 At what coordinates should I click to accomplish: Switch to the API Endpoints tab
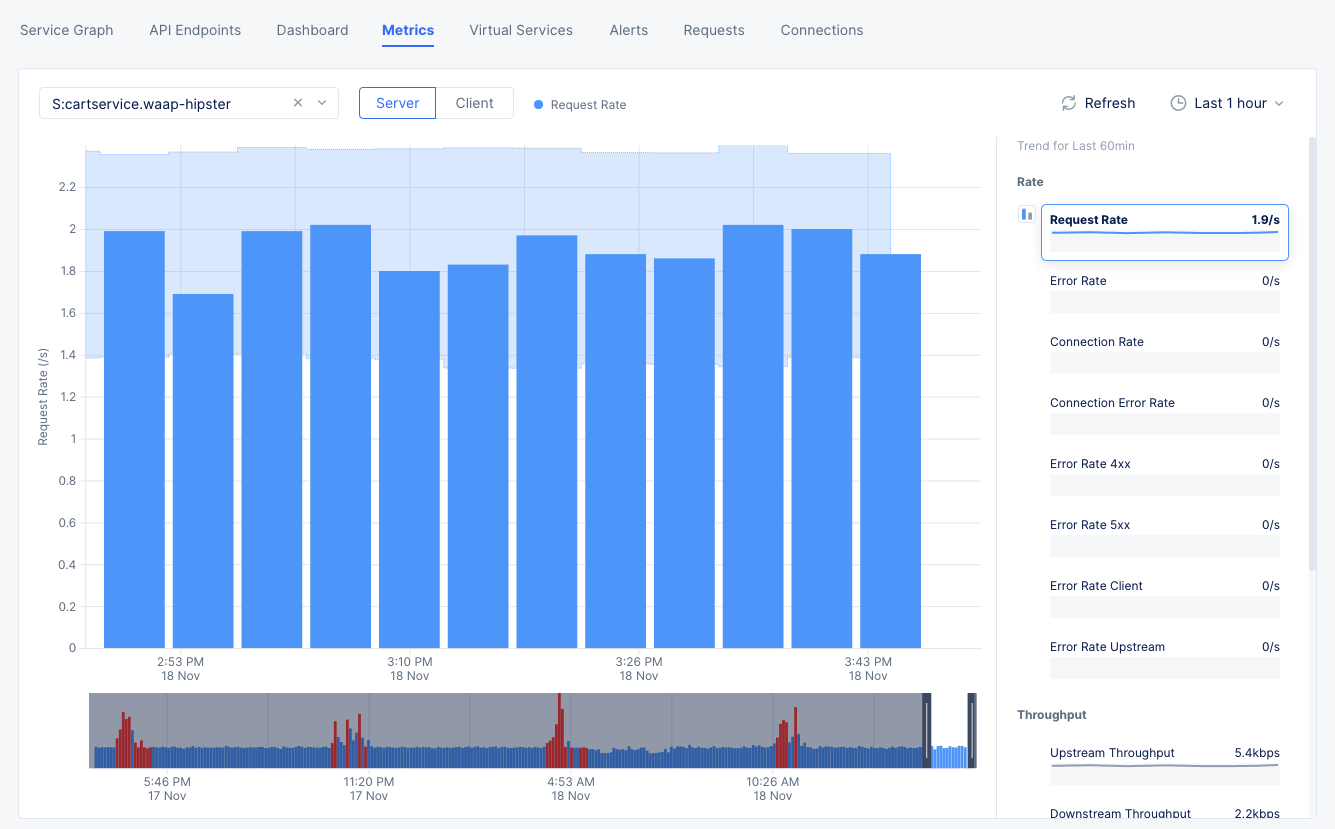tap(194, 30)
